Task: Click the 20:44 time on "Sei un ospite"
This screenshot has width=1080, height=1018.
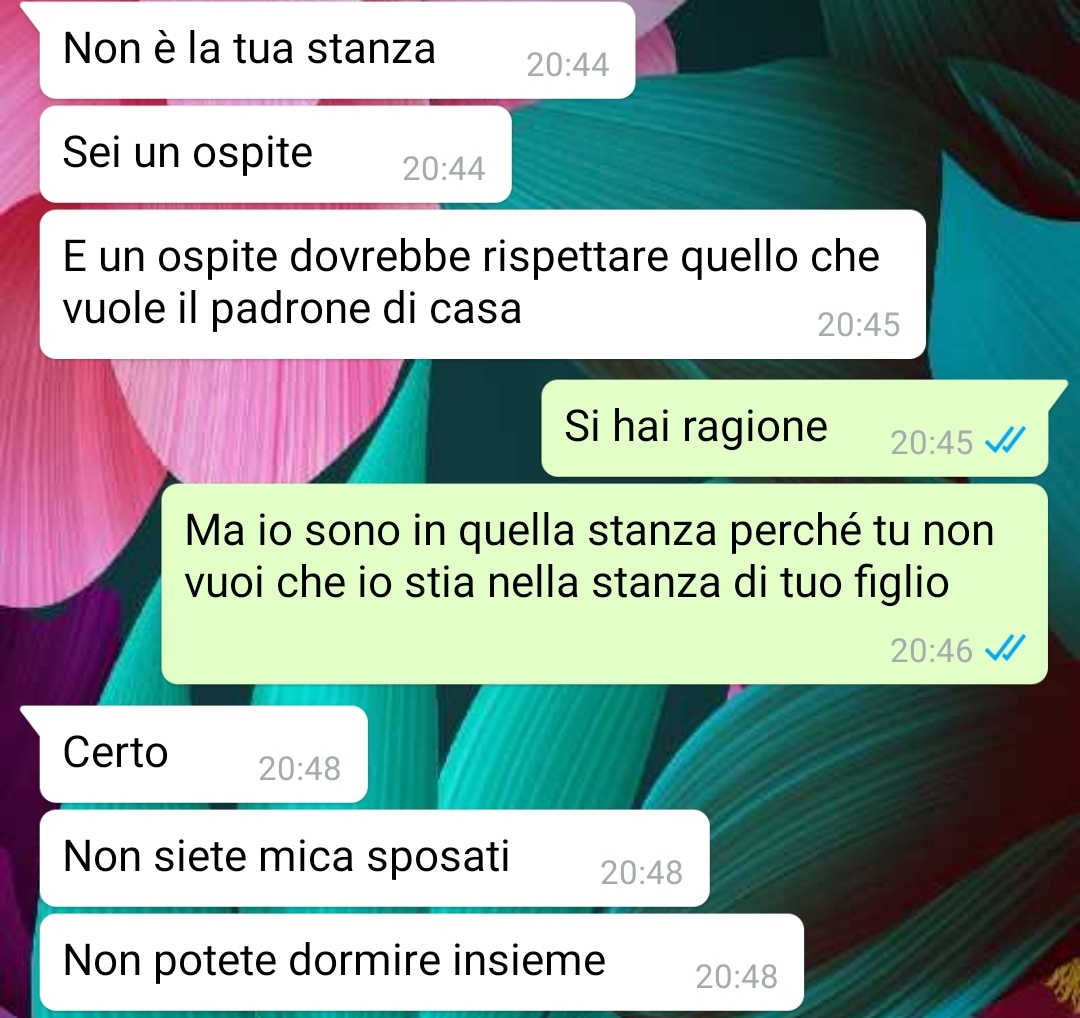Action: click(444, 169)
